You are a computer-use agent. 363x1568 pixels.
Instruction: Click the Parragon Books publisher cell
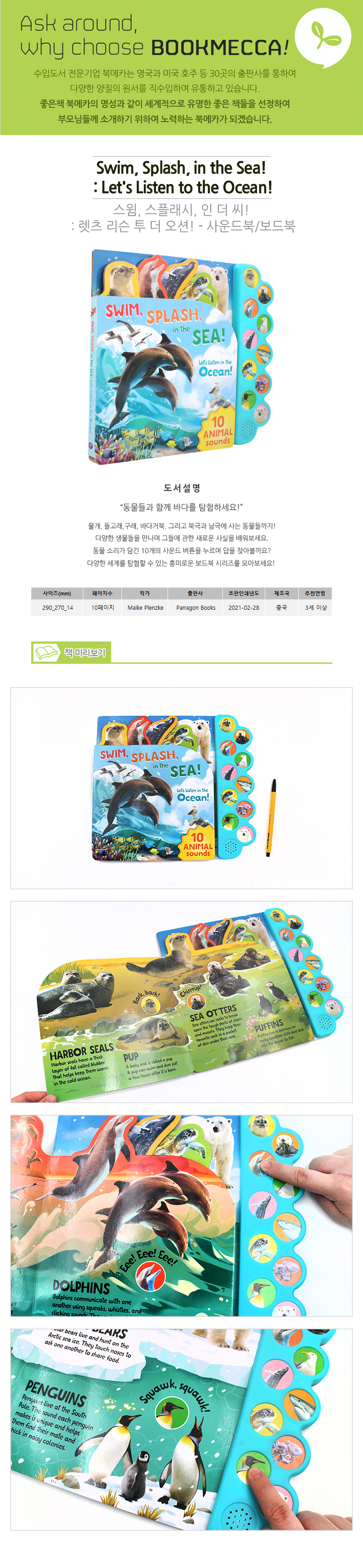tap(196, 607)
